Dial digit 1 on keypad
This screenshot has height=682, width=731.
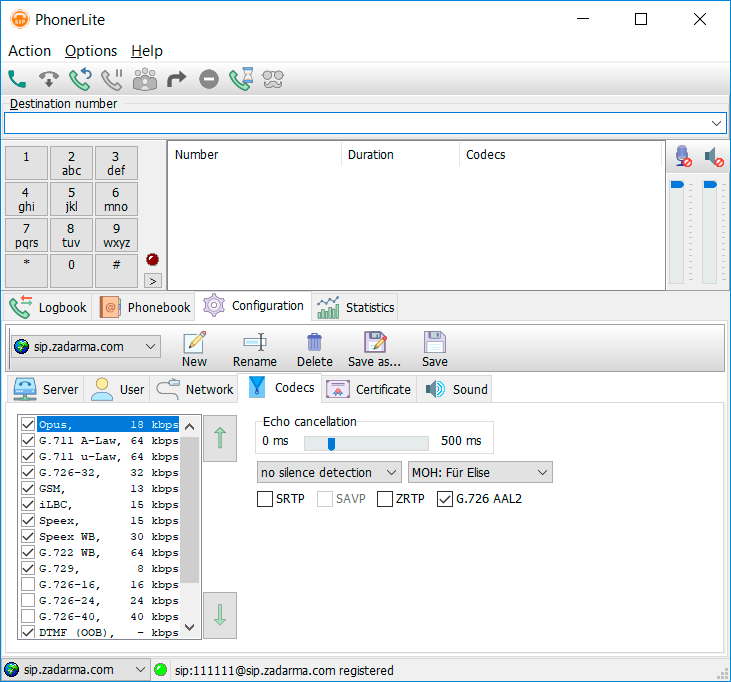pyautogui.click(x=27, y=163)
